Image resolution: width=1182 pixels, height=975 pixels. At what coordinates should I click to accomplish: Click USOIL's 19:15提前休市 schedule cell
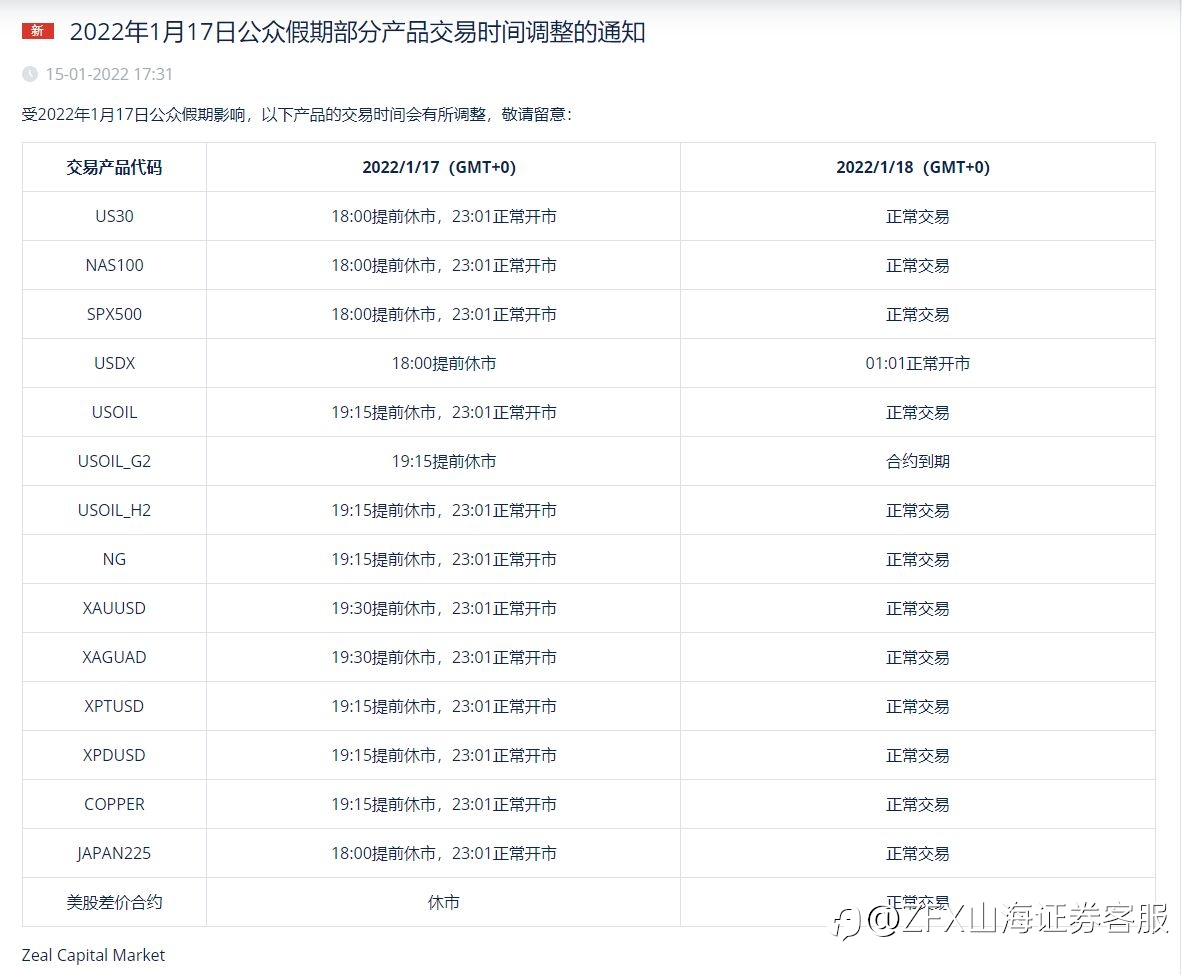point(444,412)
